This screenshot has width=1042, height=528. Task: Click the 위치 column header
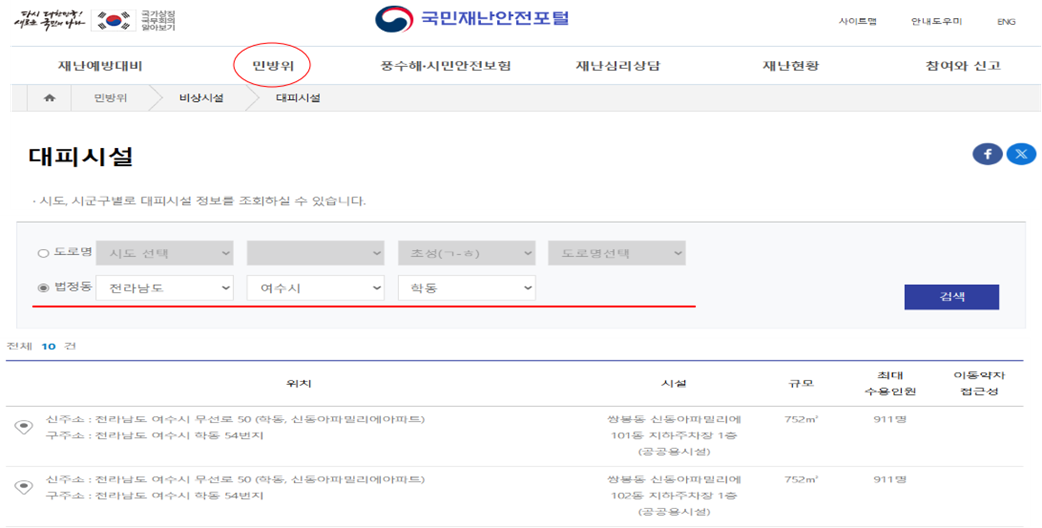point(298,384)
